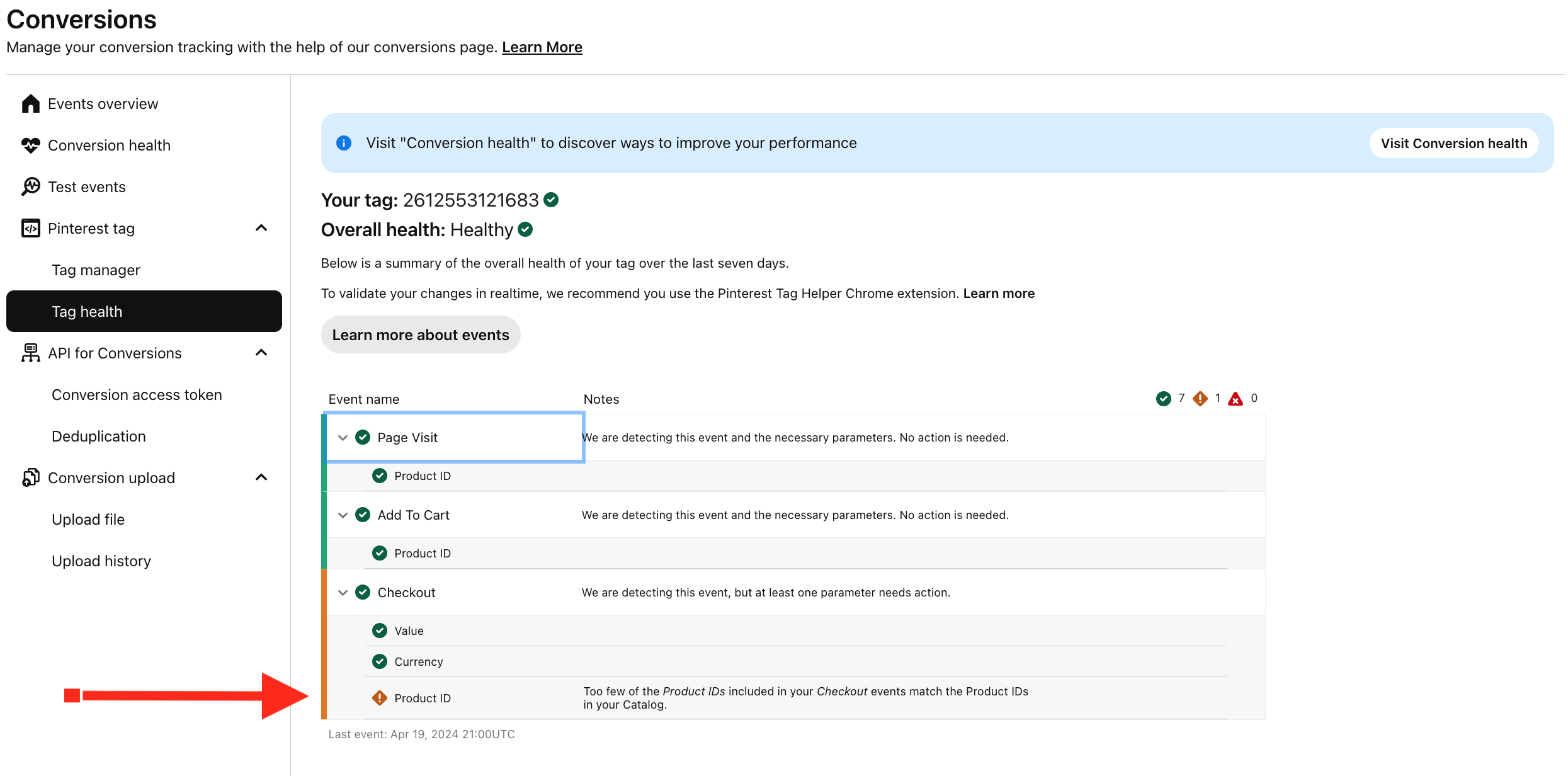Click the Events overview home icon
This screenshot has width=1568, height=776.
[30, 104]
